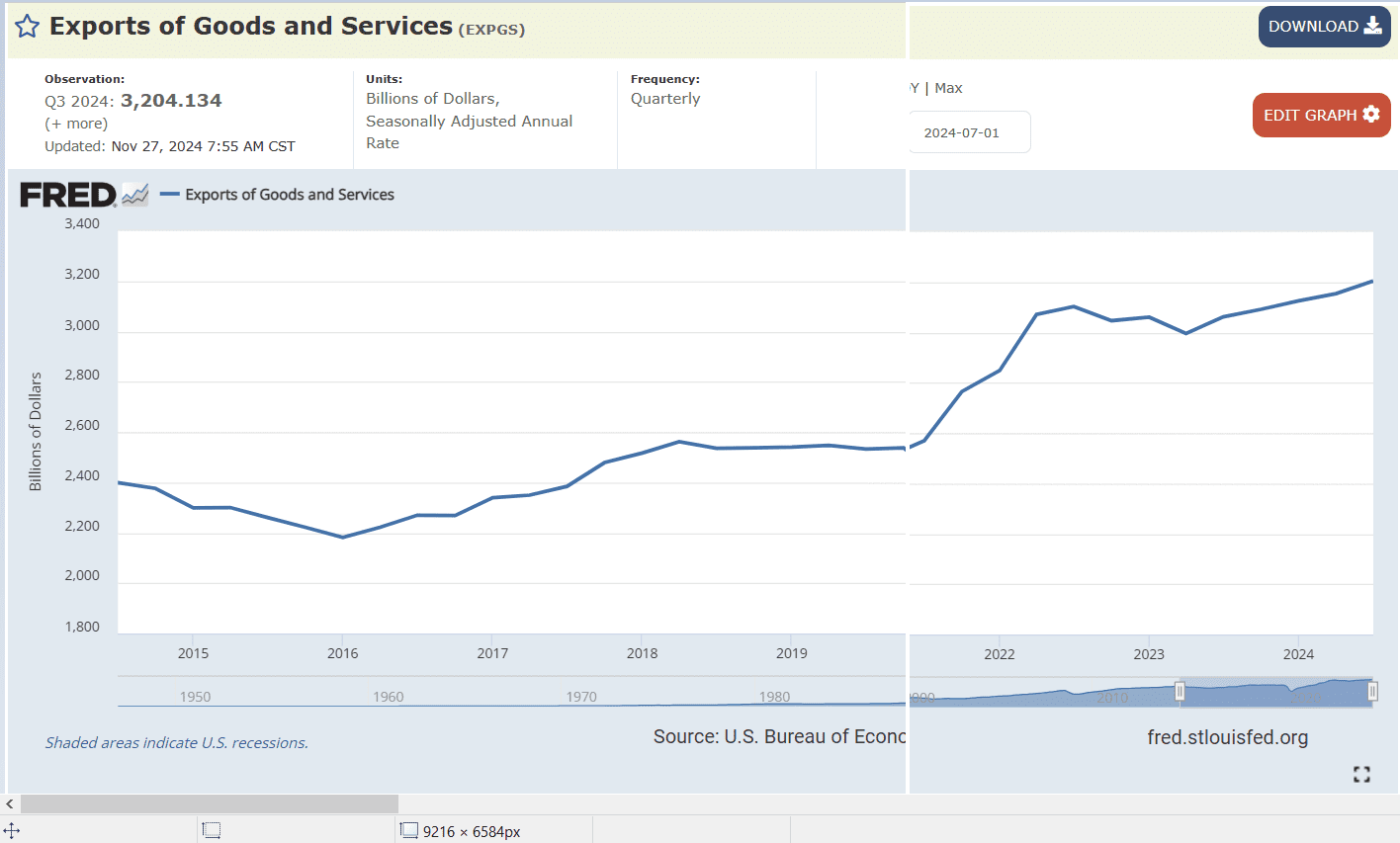Click the image dimensions icon in status bar
Image resolution: width=1400 pixels, height=843 pixels.
(409, 830)
